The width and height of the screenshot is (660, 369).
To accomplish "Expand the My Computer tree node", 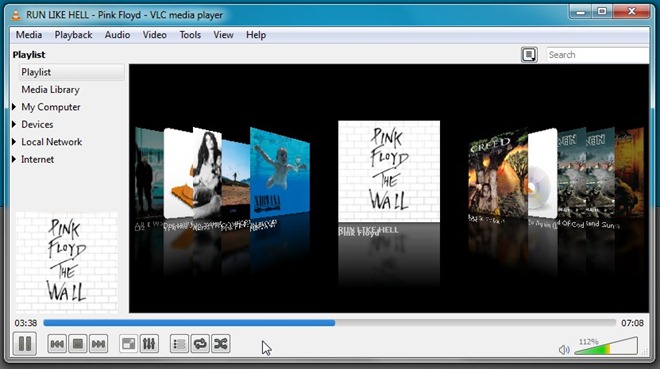I will [x=14, y=107].
